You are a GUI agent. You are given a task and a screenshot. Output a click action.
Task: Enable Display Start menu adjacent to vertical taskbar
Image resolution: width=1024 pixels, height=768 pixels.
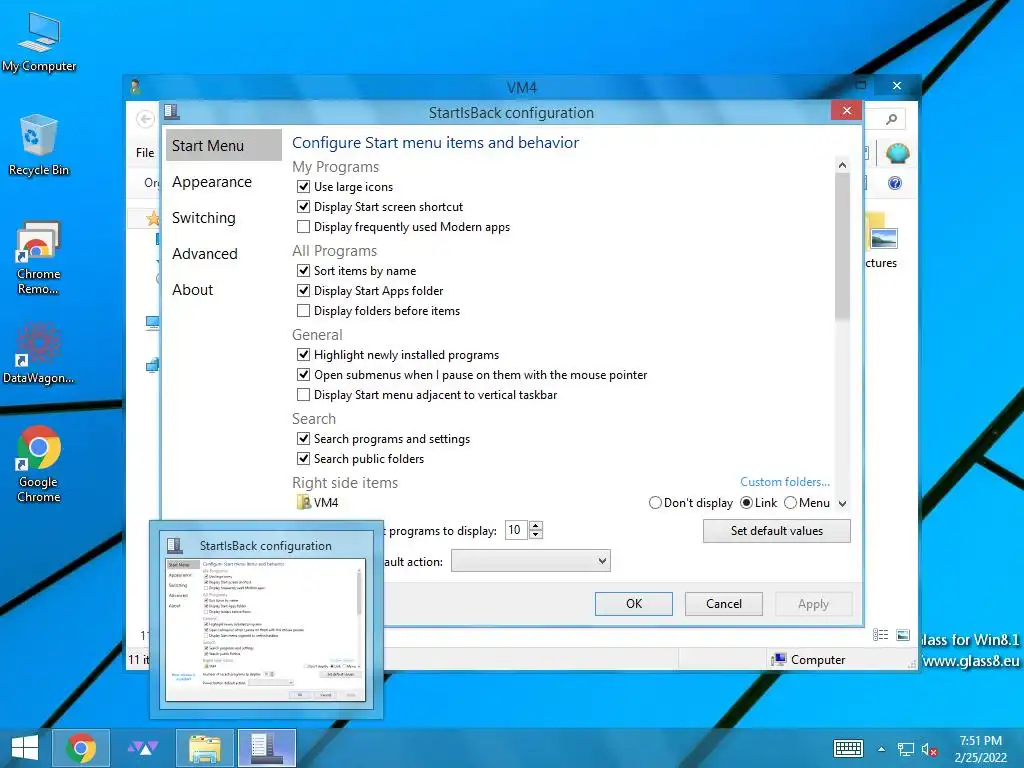(303, 394)
